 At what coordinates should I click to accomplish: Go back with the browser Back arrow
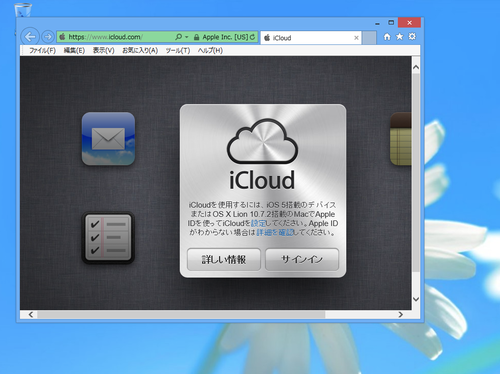coord(30,37)
